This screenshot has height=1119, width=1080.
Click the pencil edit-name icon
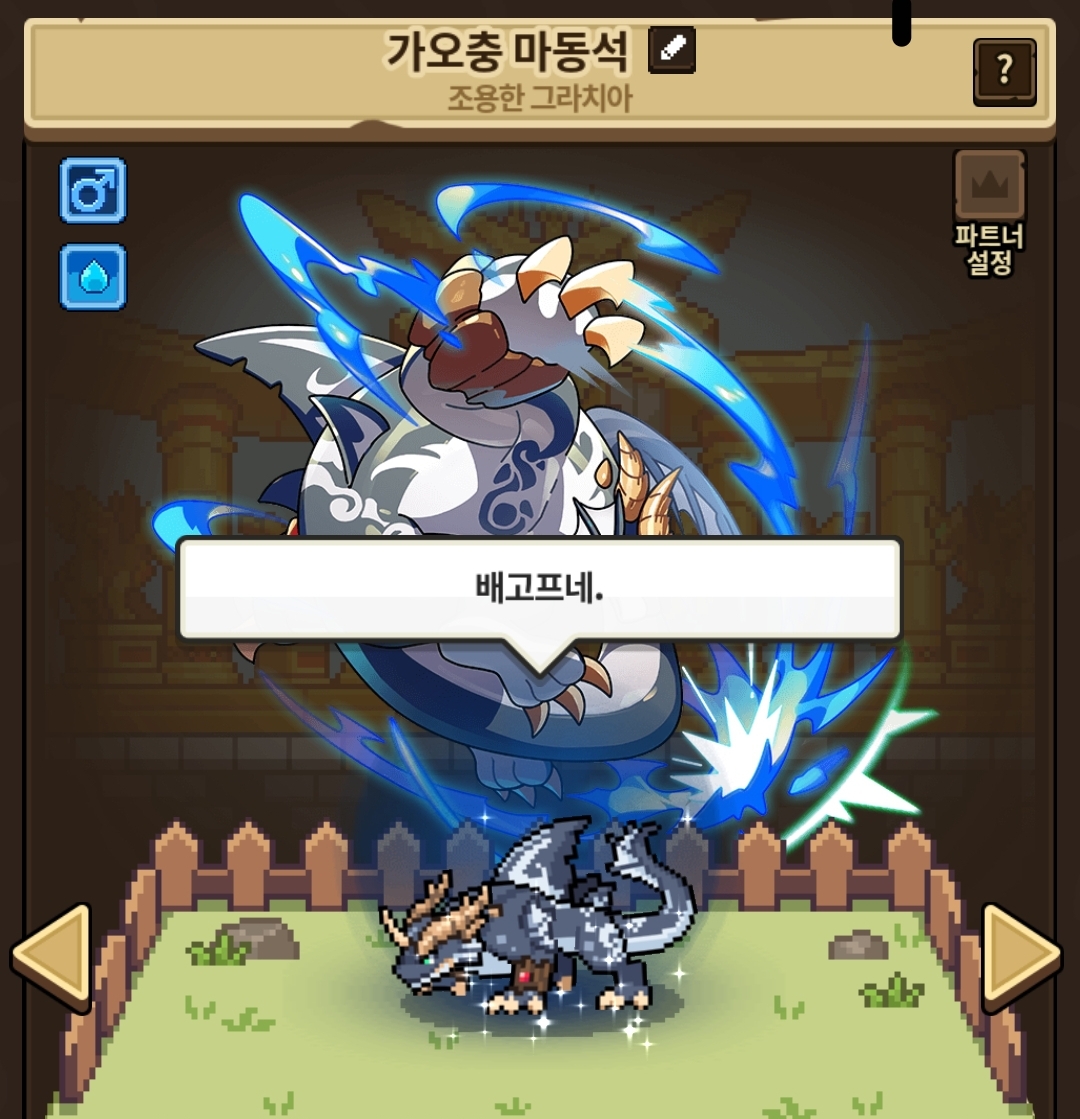pos(671,50)
